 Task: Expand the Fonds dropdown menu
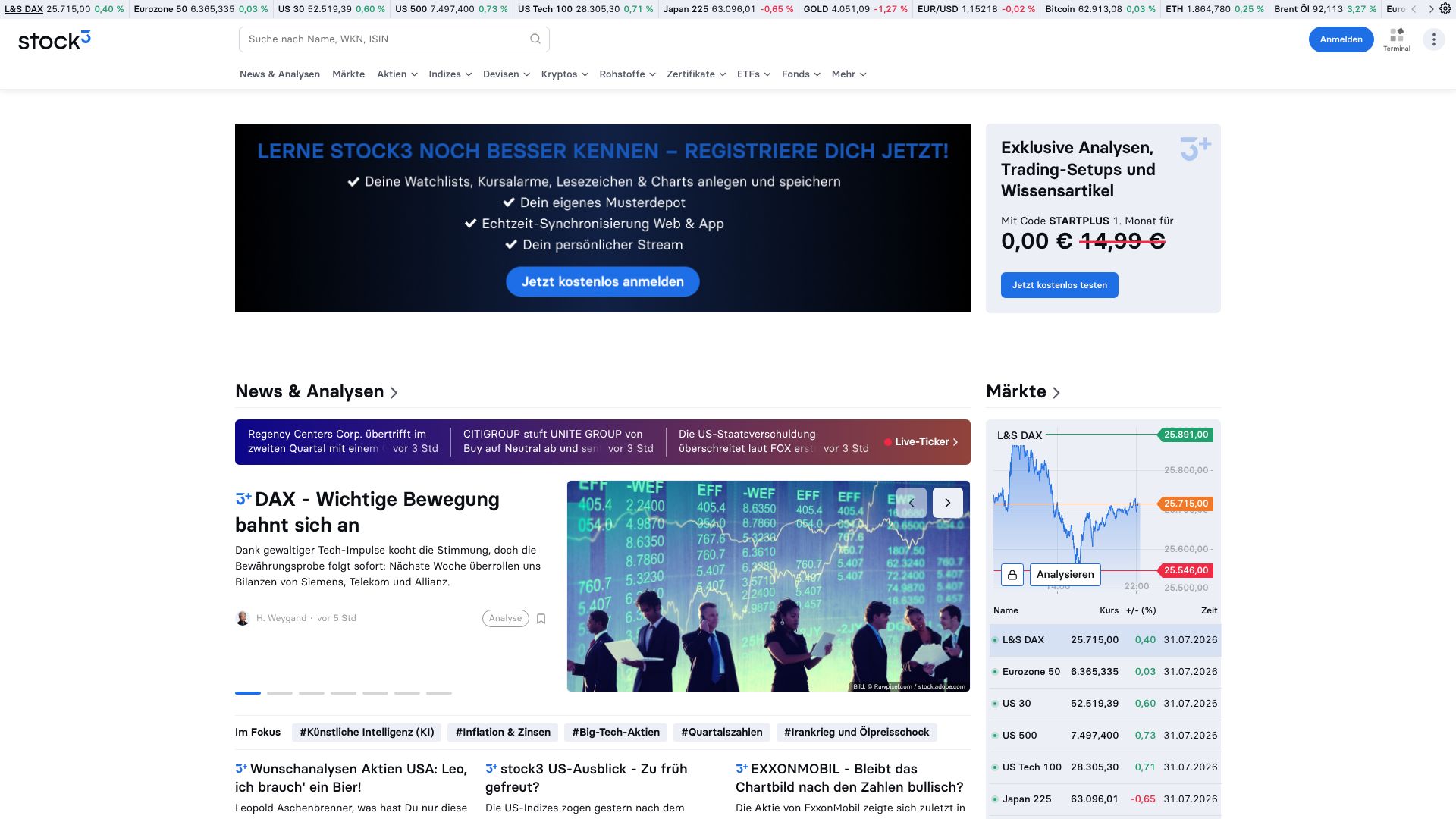click(x=802, y=74)
